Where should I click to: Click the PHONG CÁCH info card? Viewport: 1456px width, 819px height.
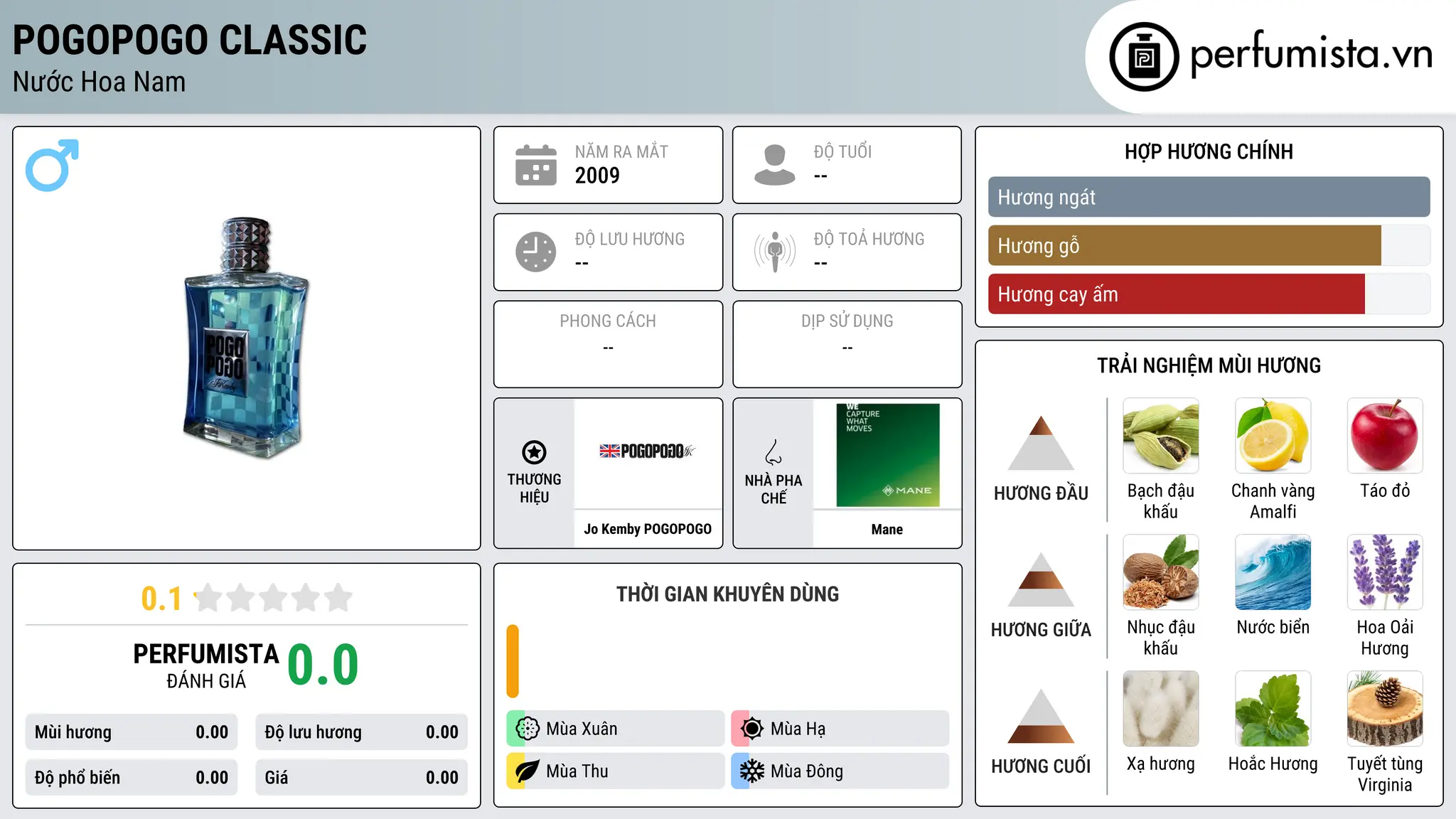click(x=609, y=344)
